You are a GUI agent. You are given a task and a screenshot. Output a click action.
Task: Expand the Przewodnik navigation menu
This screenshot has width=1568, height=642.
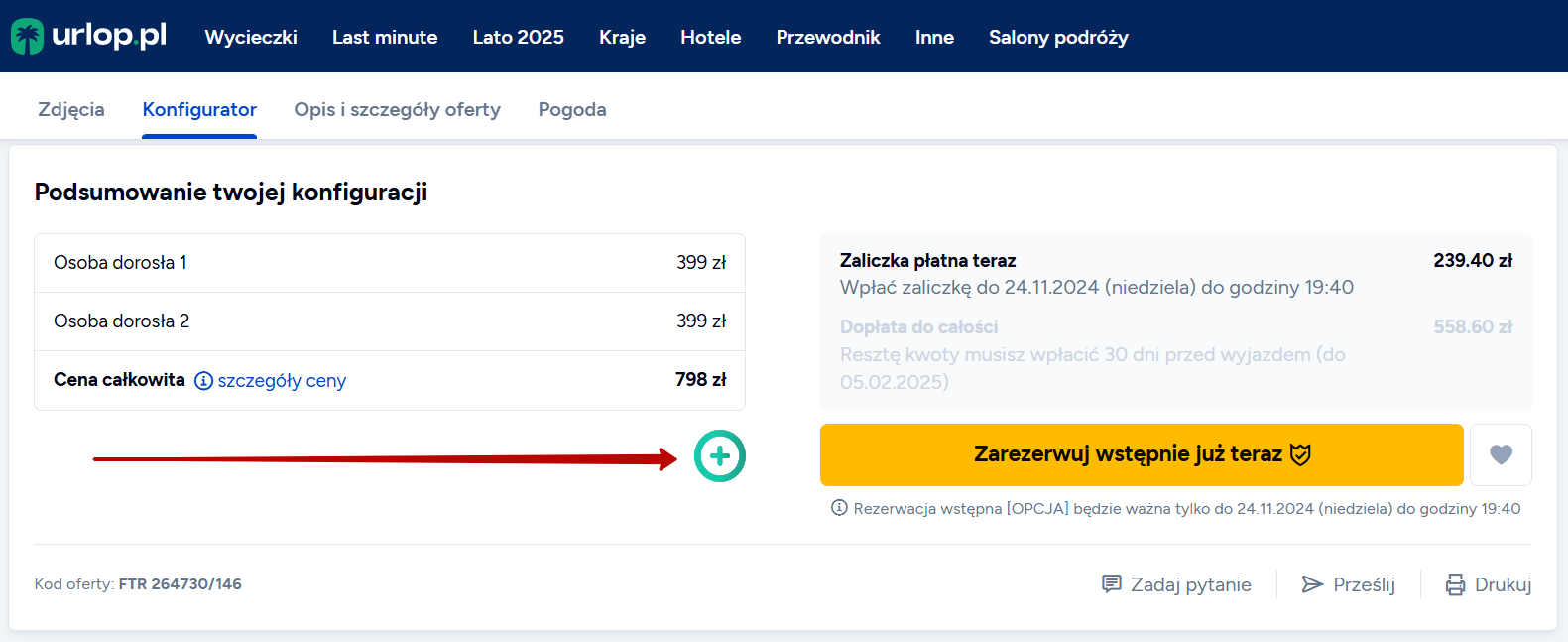[x=828, y=37]
